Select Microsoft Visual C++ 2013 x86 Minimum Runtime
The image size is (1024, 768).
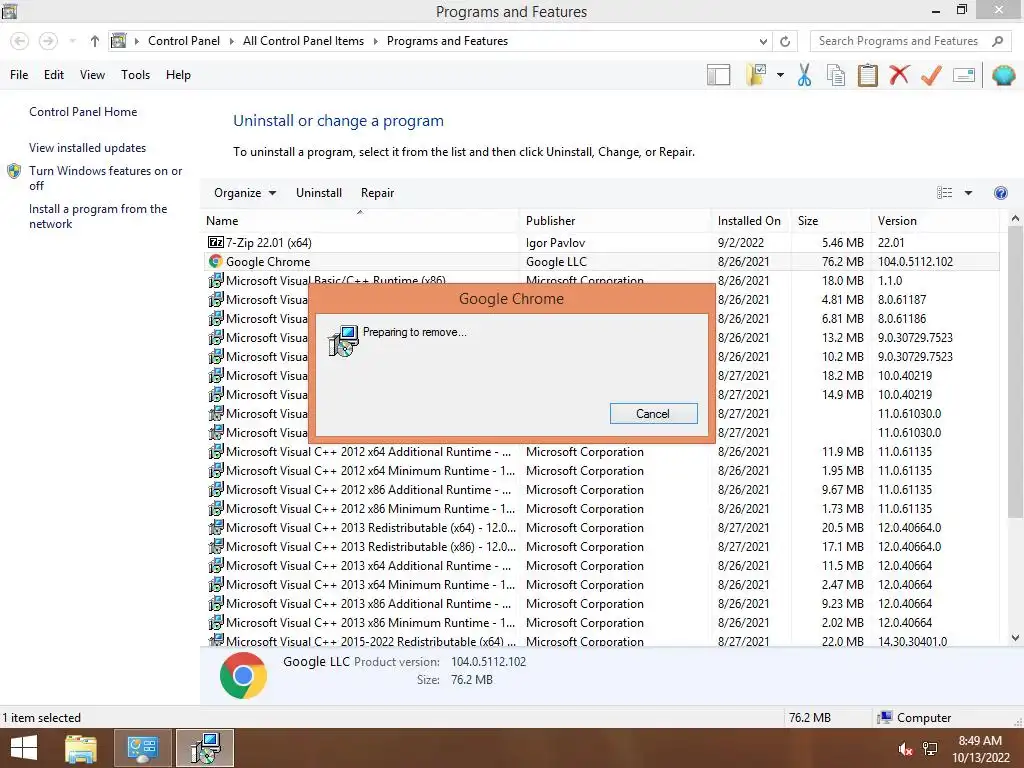point(600,622)
